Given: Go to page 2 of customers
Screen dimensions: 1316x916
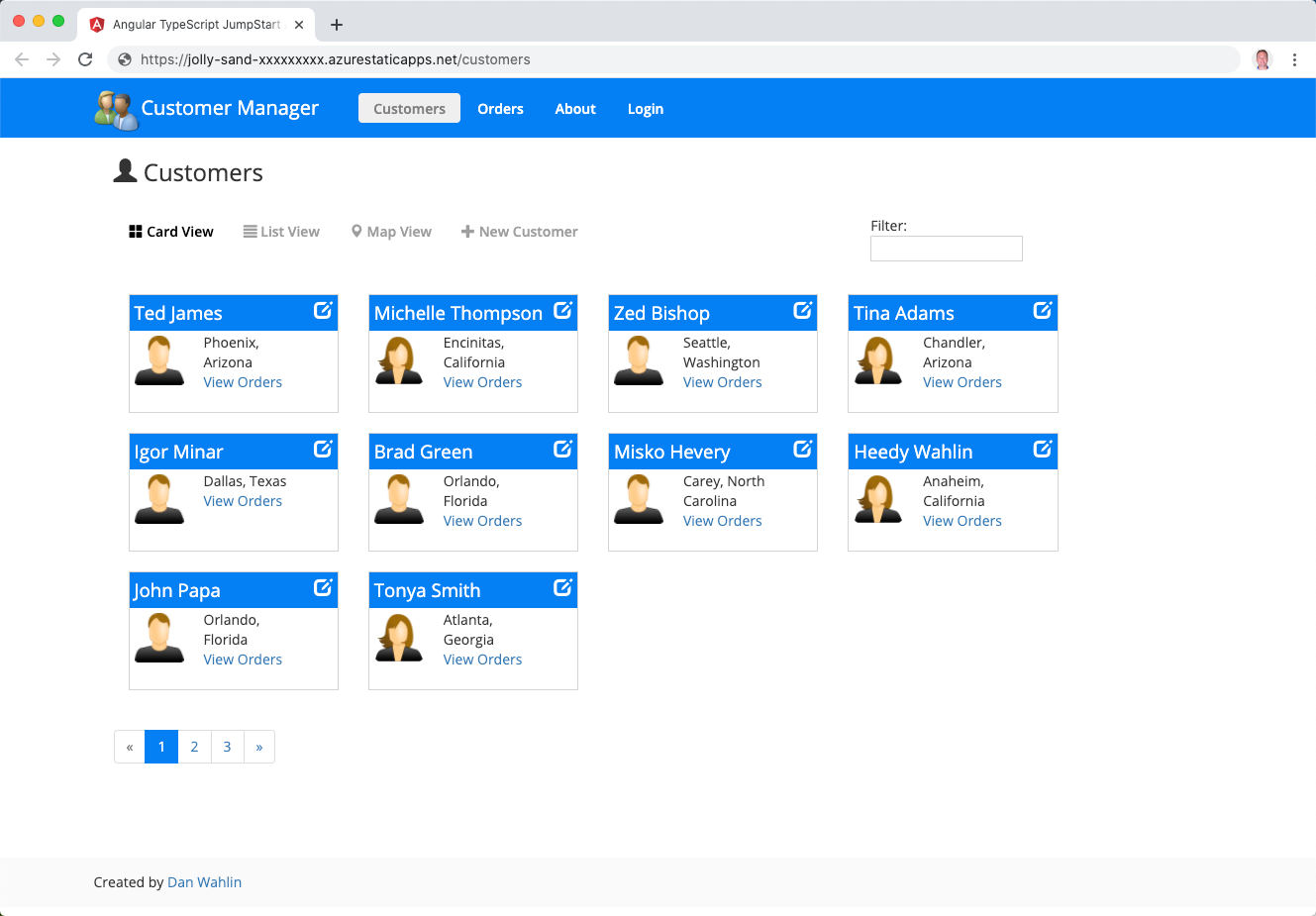Looking at the screenshot, I should 194,747.
